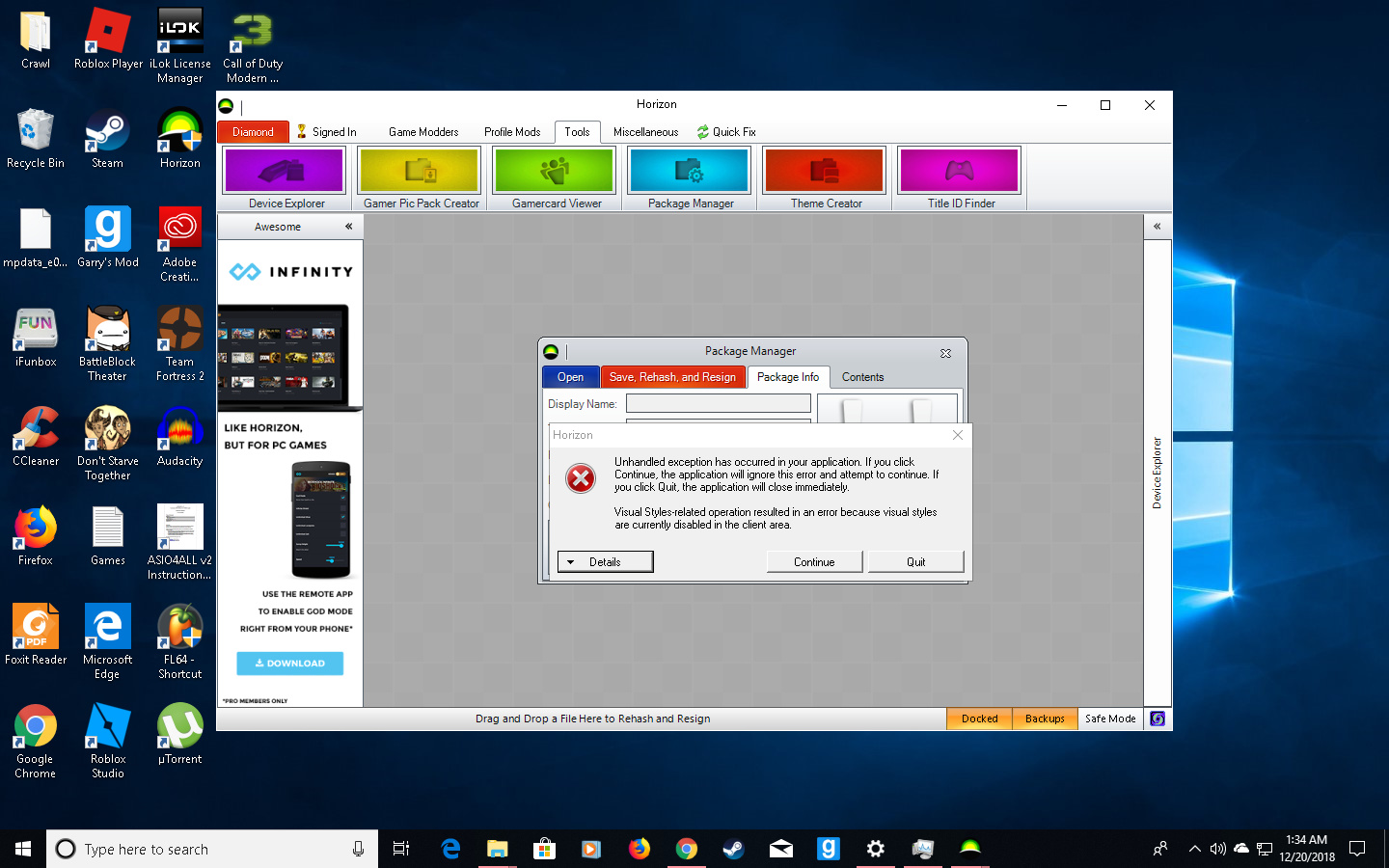Expand the error Details dropdown

point(605,562)
